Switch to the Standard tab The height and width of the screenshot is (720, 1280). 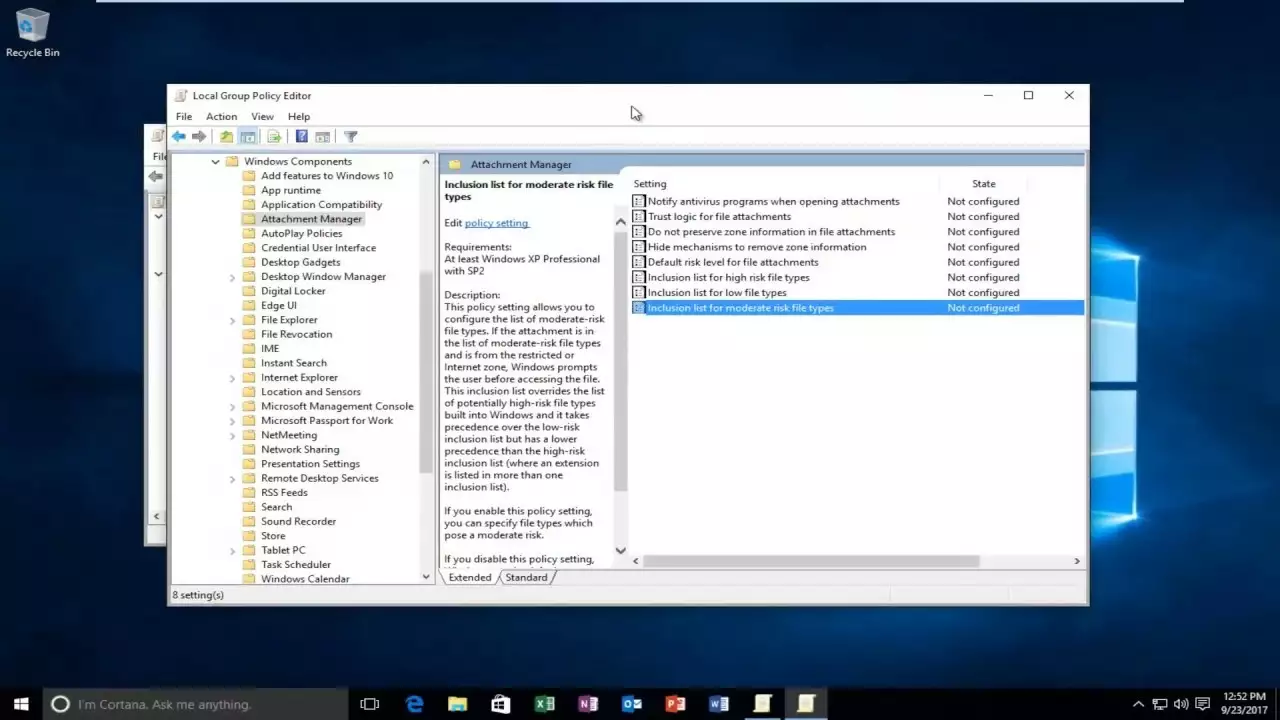coord(526,578)
